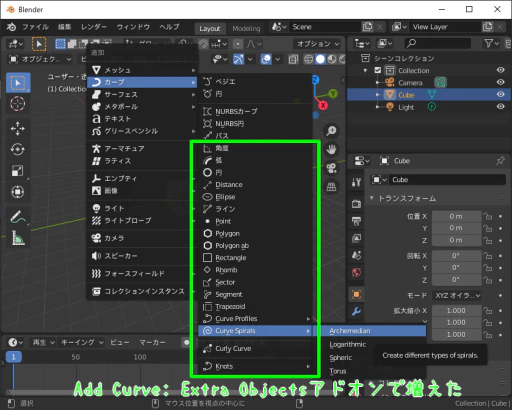Screen dimensions: 512x410
Task: Open the ファイル menu
Action: [x=35, y=27]
